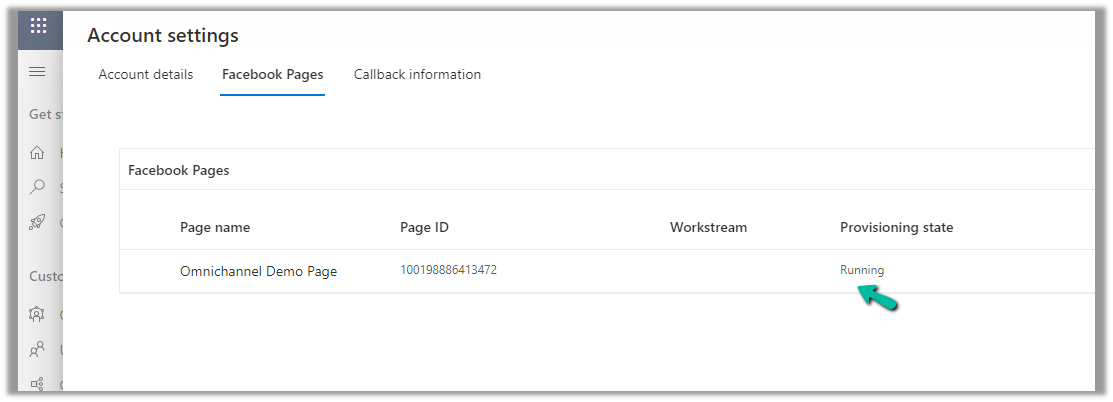The height and width of the screenshot is (402, 1113).
Task: Collapse the hamburger navigation menu
Action: [38, 71]
